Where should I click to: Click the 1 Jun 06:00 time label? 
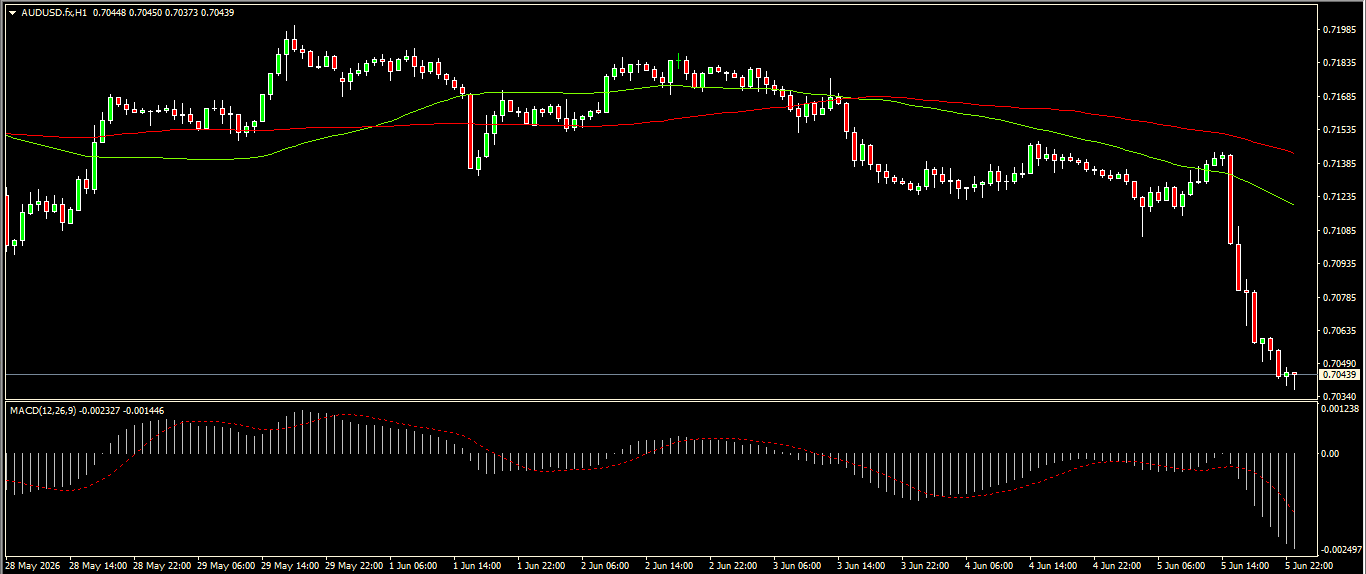pyautogui.click(x=414, y=566)
